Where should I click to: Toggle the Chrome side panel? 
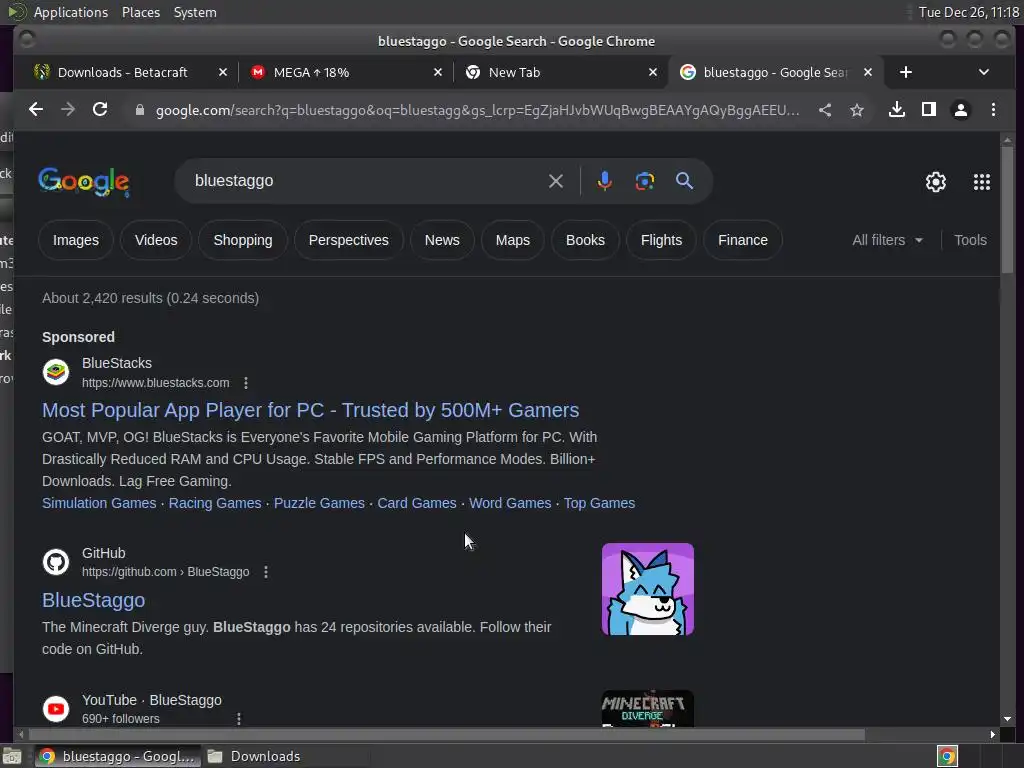pyautogui.click(x=929, y=110)
